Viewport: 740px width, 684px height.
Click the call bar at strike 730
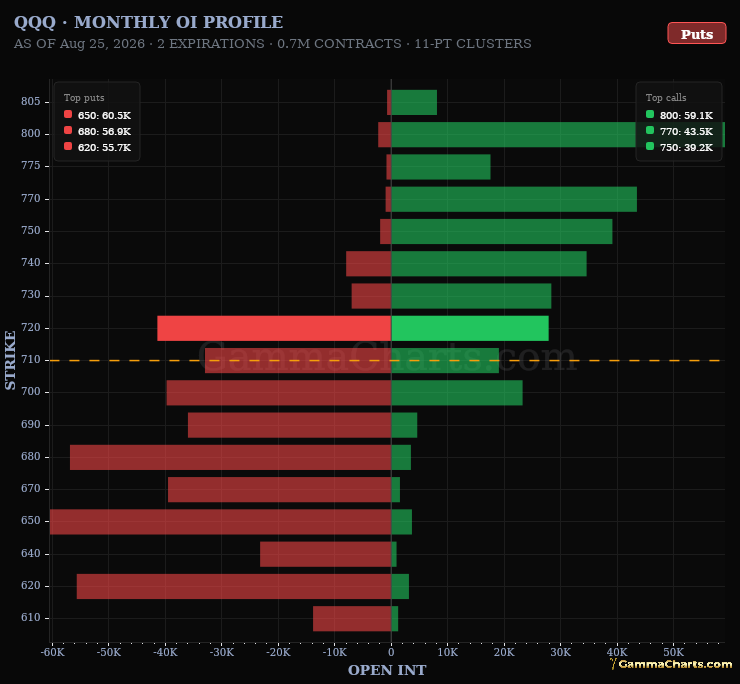471,296
